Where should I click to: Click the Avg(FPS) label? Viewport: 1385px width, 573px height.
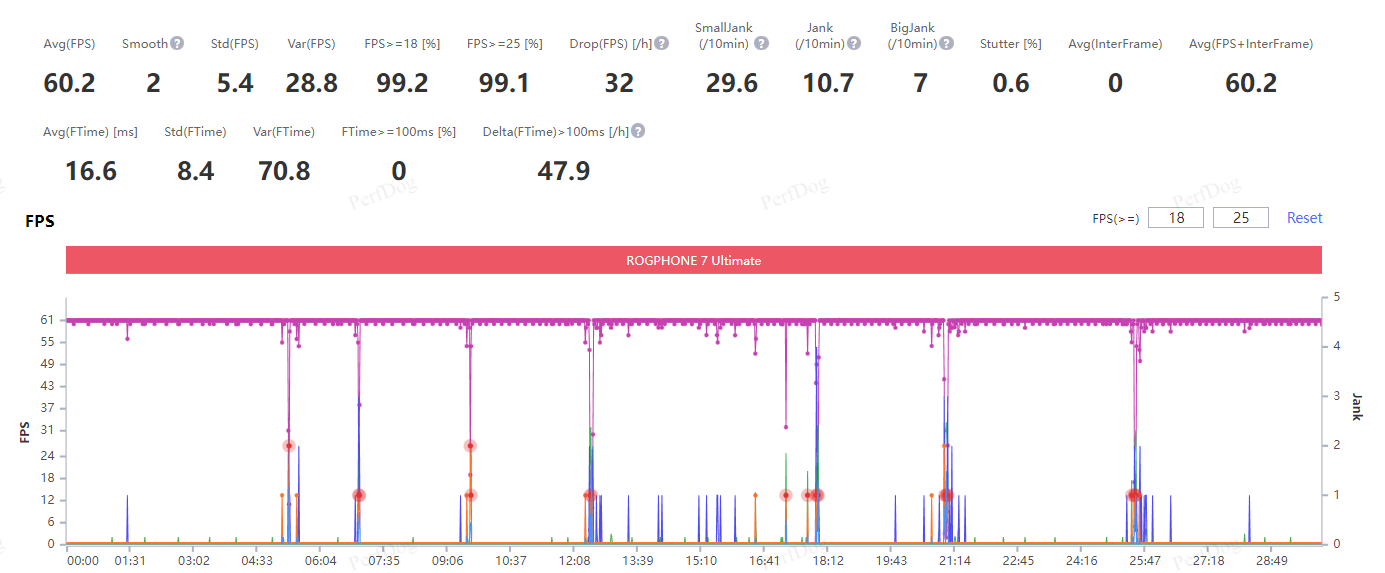(x=69, y=44)
